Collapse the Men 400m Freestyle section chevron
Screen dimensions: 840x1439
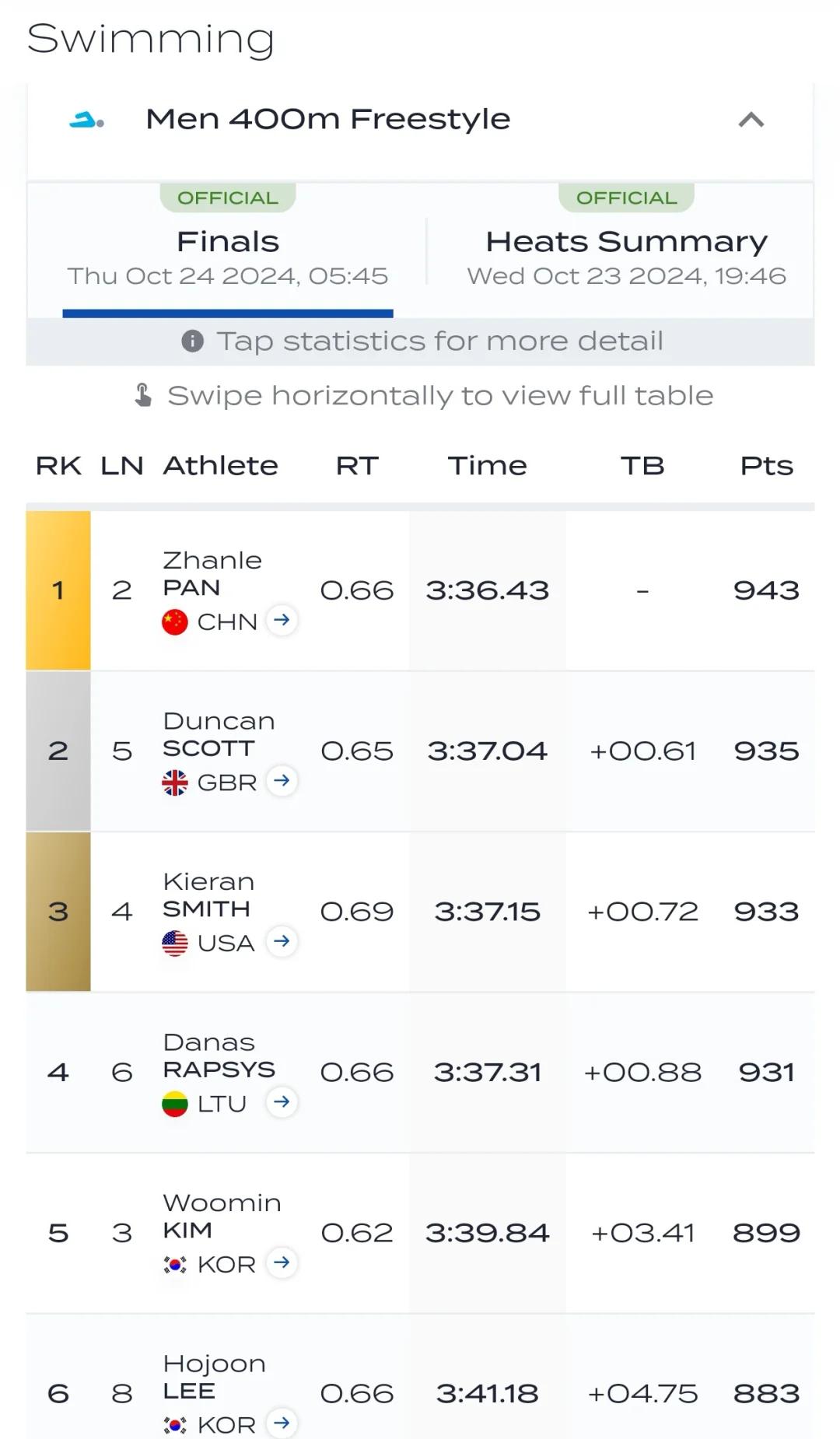pos(751,120)
